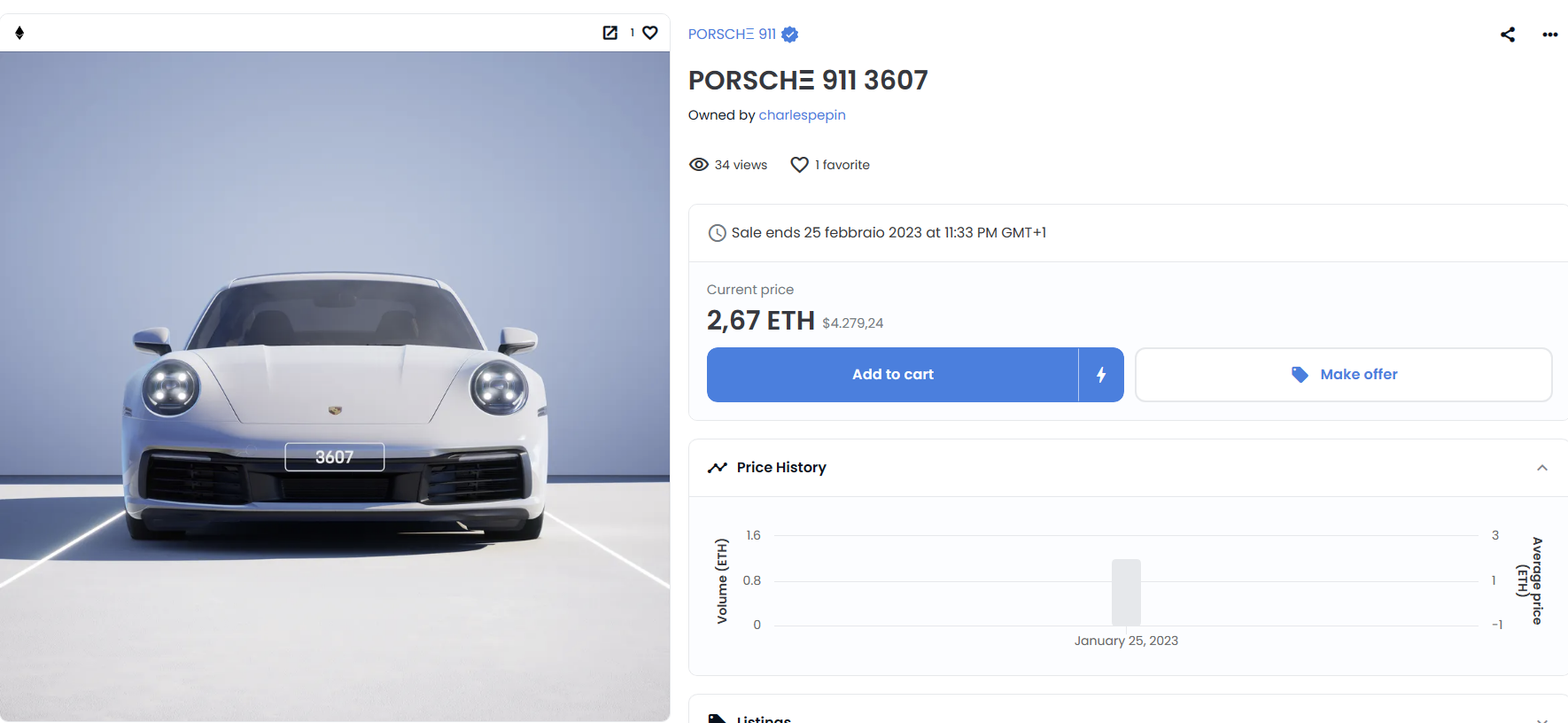Viewport: 1568px width, 723px height.
Task: Click the heart beside 1 favorite
Action: click(799, 165)
